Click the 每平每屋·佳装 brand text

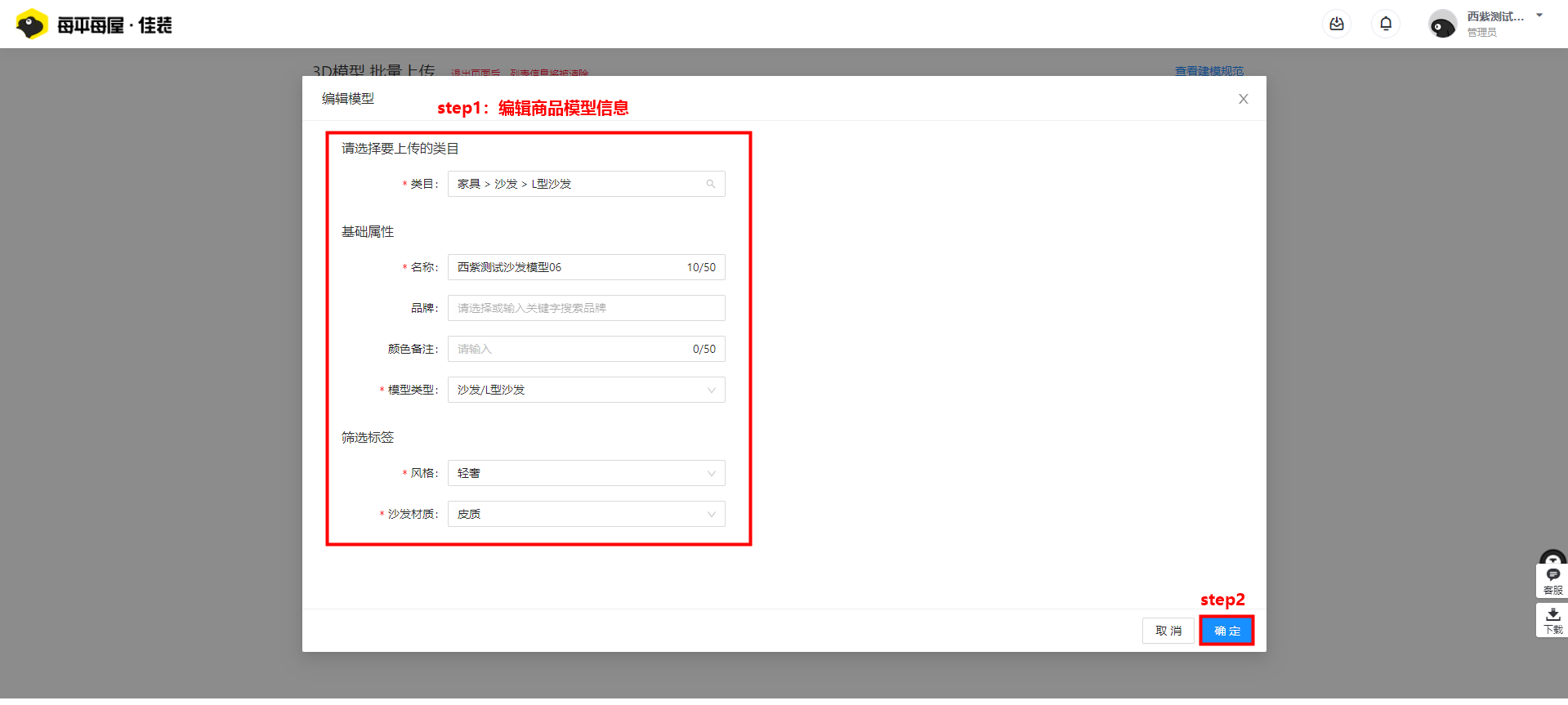tap(114, 25)
